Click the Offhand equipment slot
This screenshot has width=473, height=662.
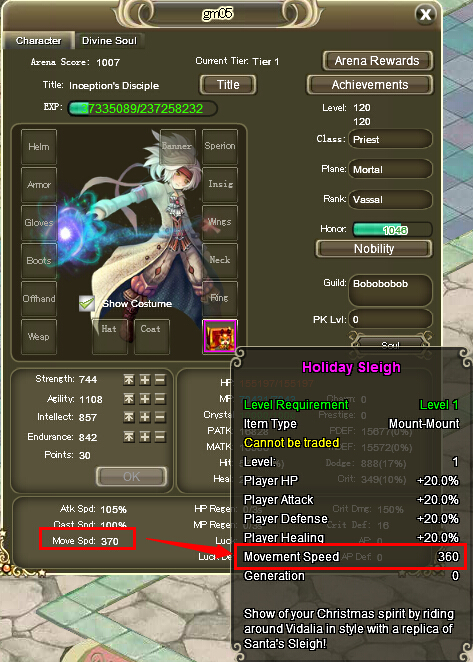coord(39,298)
